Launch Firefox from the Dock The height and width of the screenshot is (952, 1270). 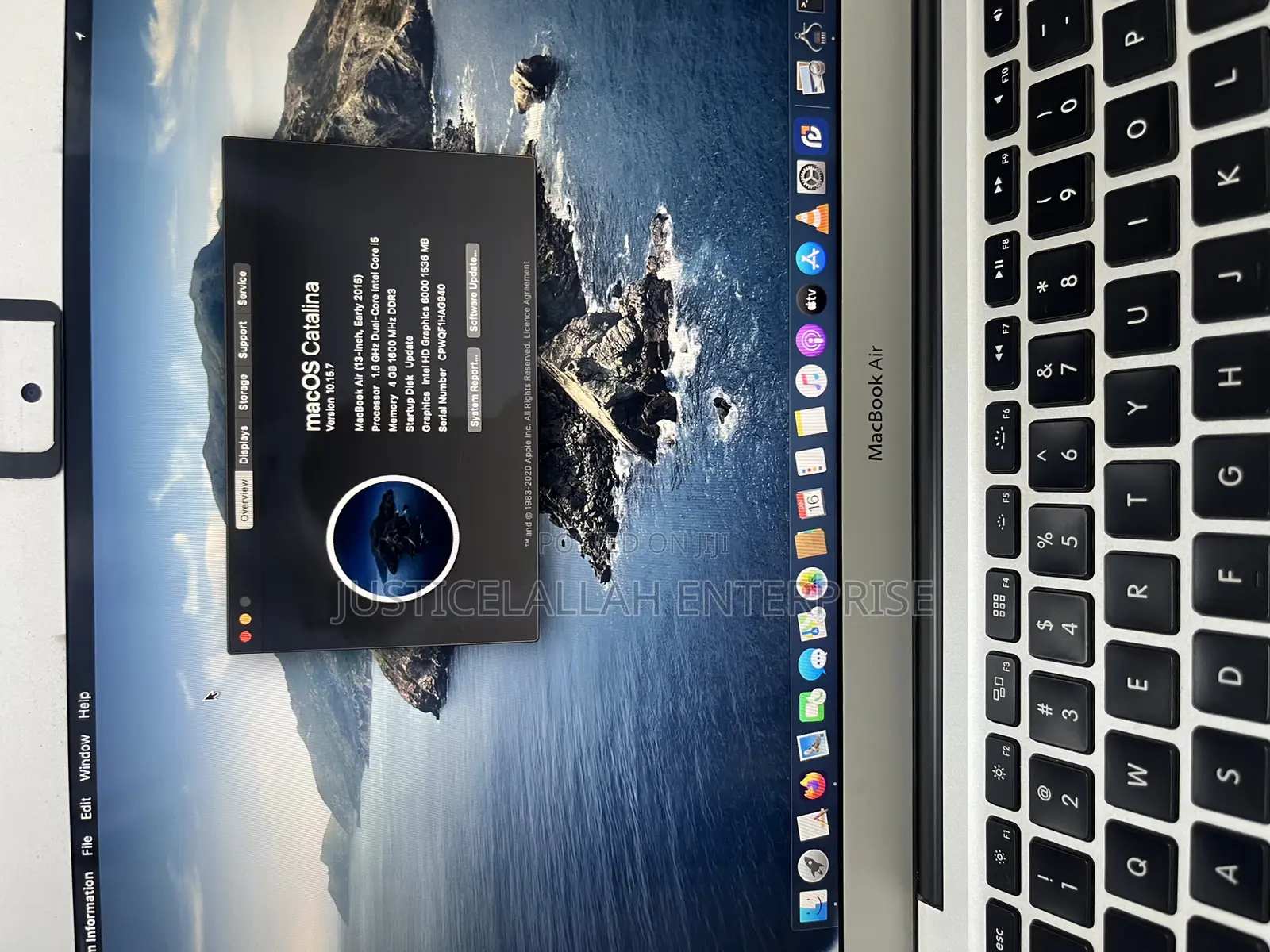[812, 786]
